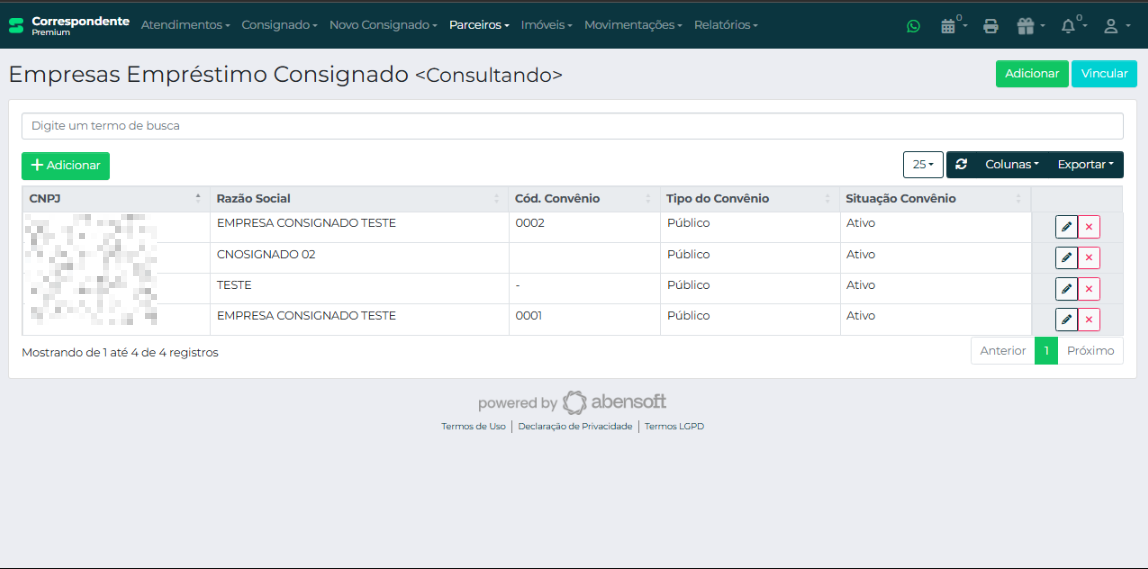Viewport: 1148px width, 569px height.
Task: Open the 25 page-size dropdown
Action: (922, 164)
